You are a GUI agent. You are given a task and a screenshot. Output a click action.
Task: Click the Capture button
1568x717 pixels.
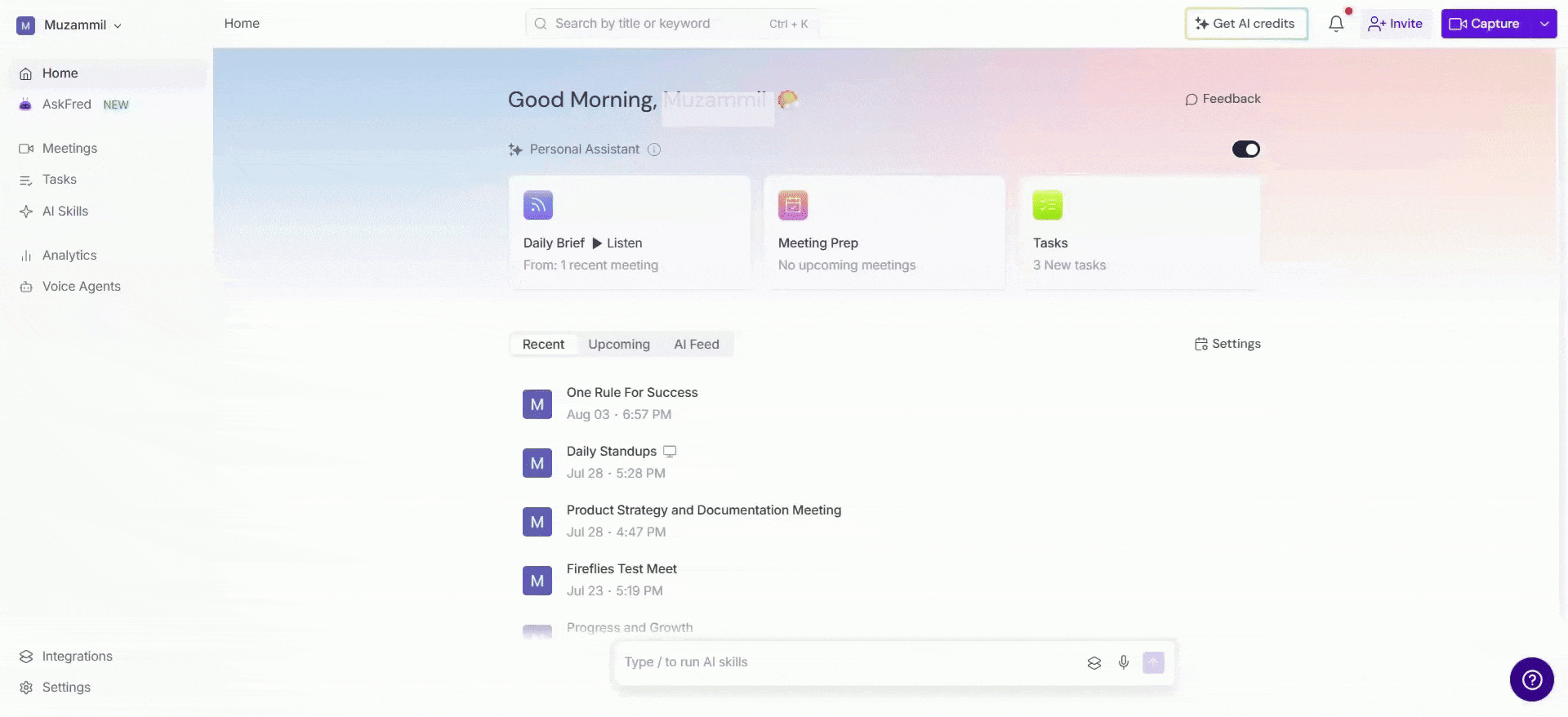pyautogui.click(x=1486, y=24)
